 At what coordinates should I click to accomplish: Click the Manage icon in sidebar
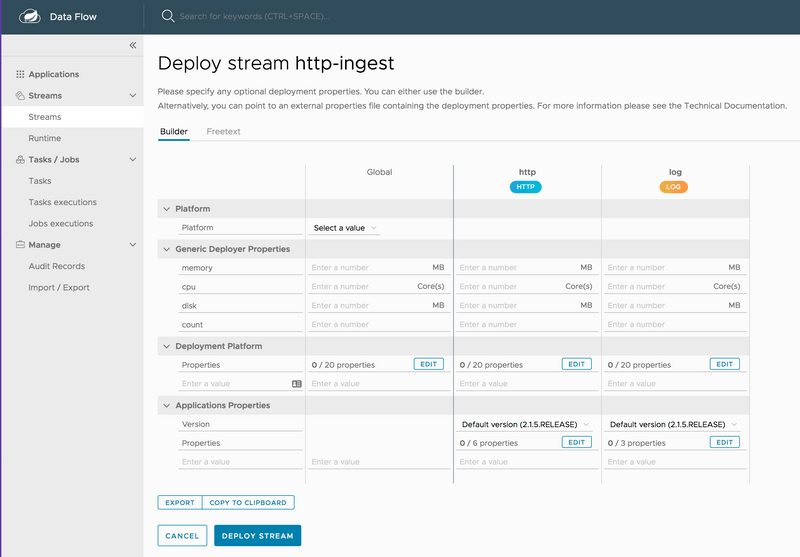[x=20, y=244]
